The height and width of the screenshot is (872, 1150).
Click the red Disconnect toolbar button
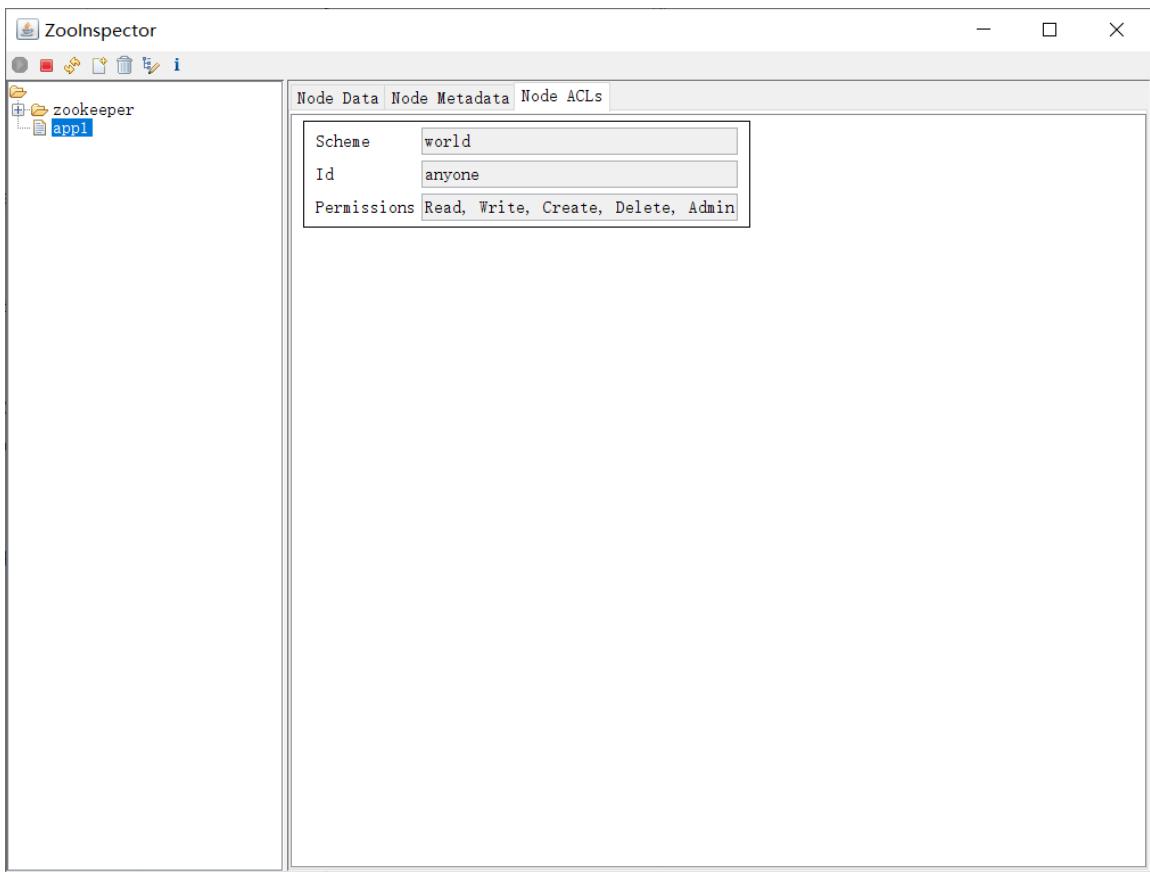pos(46,65)
